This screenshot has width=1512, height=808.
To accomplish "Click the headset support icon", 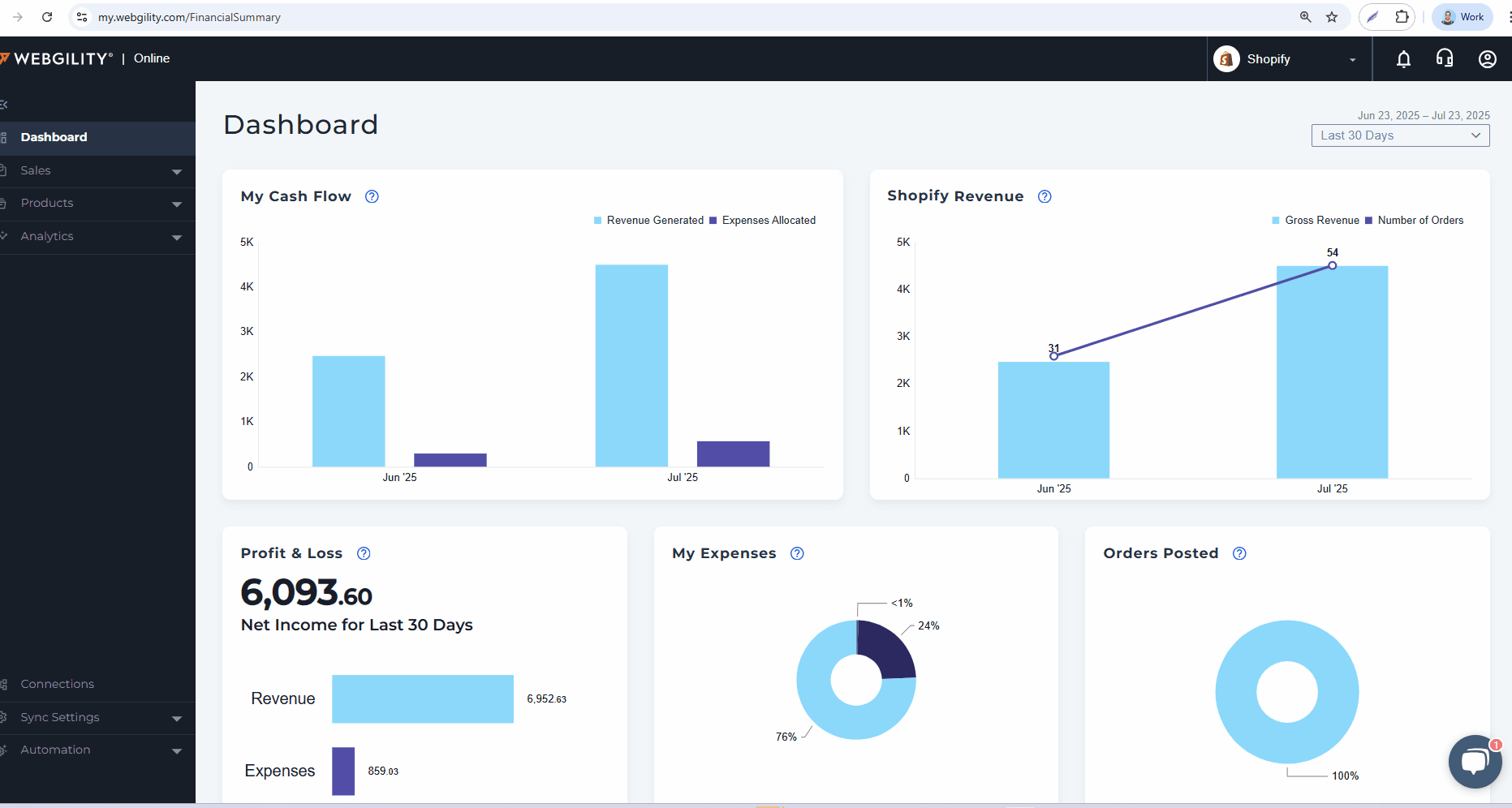I will 1445,58.
